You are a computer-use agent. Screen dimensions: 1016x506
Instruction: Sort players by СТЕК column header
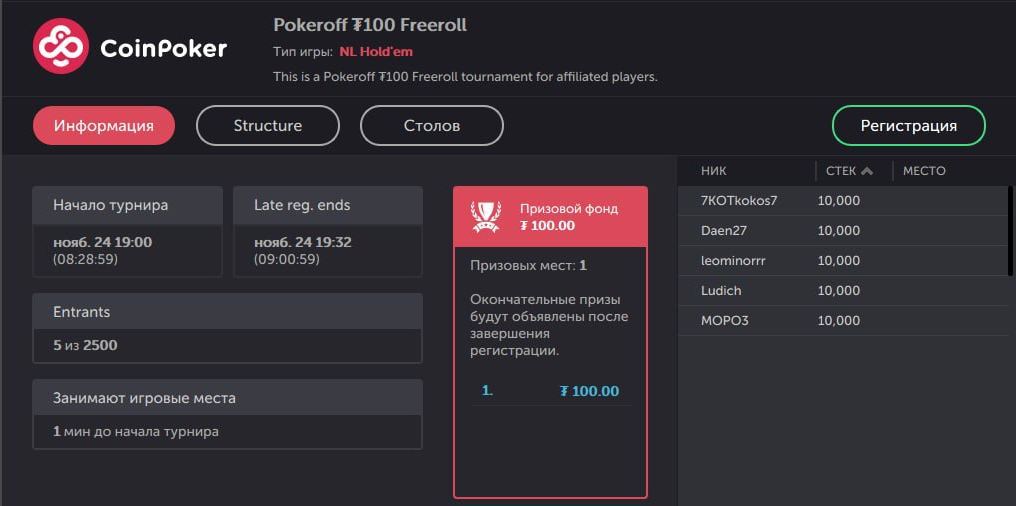(x=841, y=171)
